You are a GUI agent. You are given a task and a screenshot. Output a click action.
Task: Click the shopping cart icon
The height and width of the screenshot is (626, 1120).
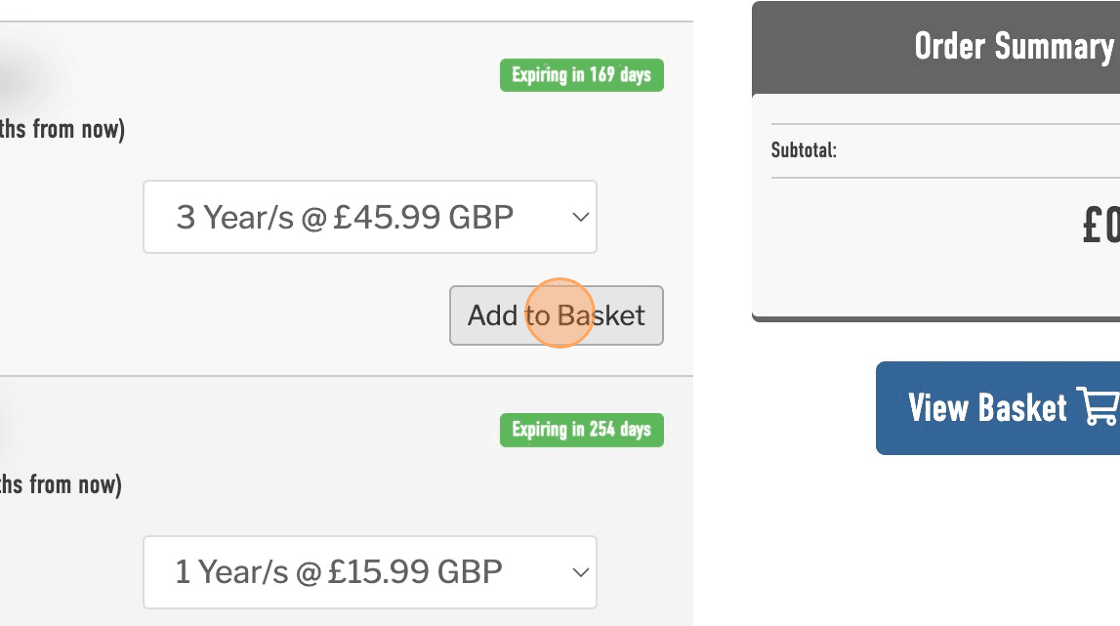(x=1098, y=408)
